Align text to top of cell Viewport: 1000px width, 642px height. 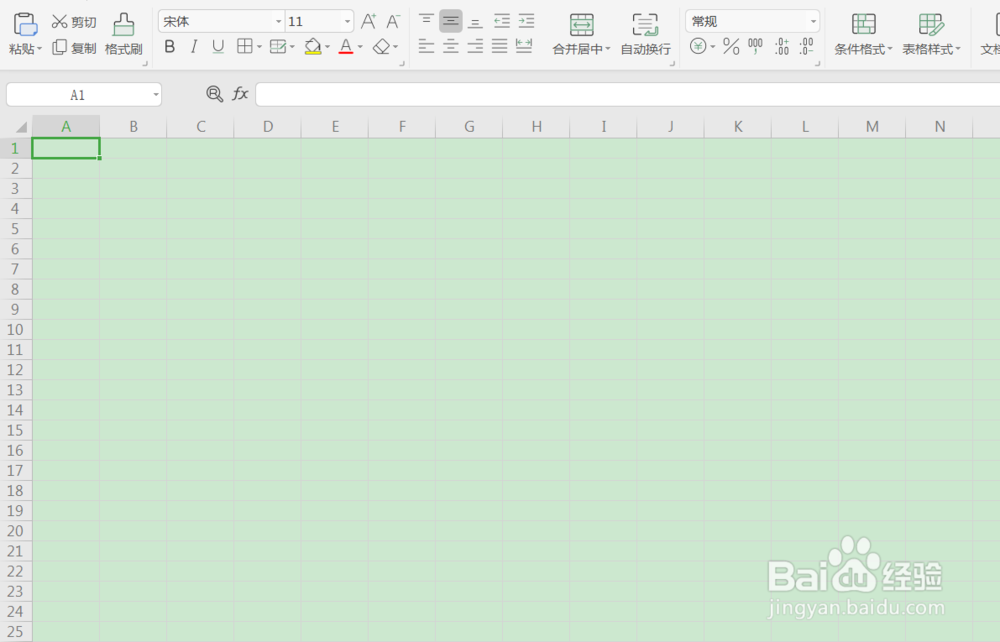point(426,20)
